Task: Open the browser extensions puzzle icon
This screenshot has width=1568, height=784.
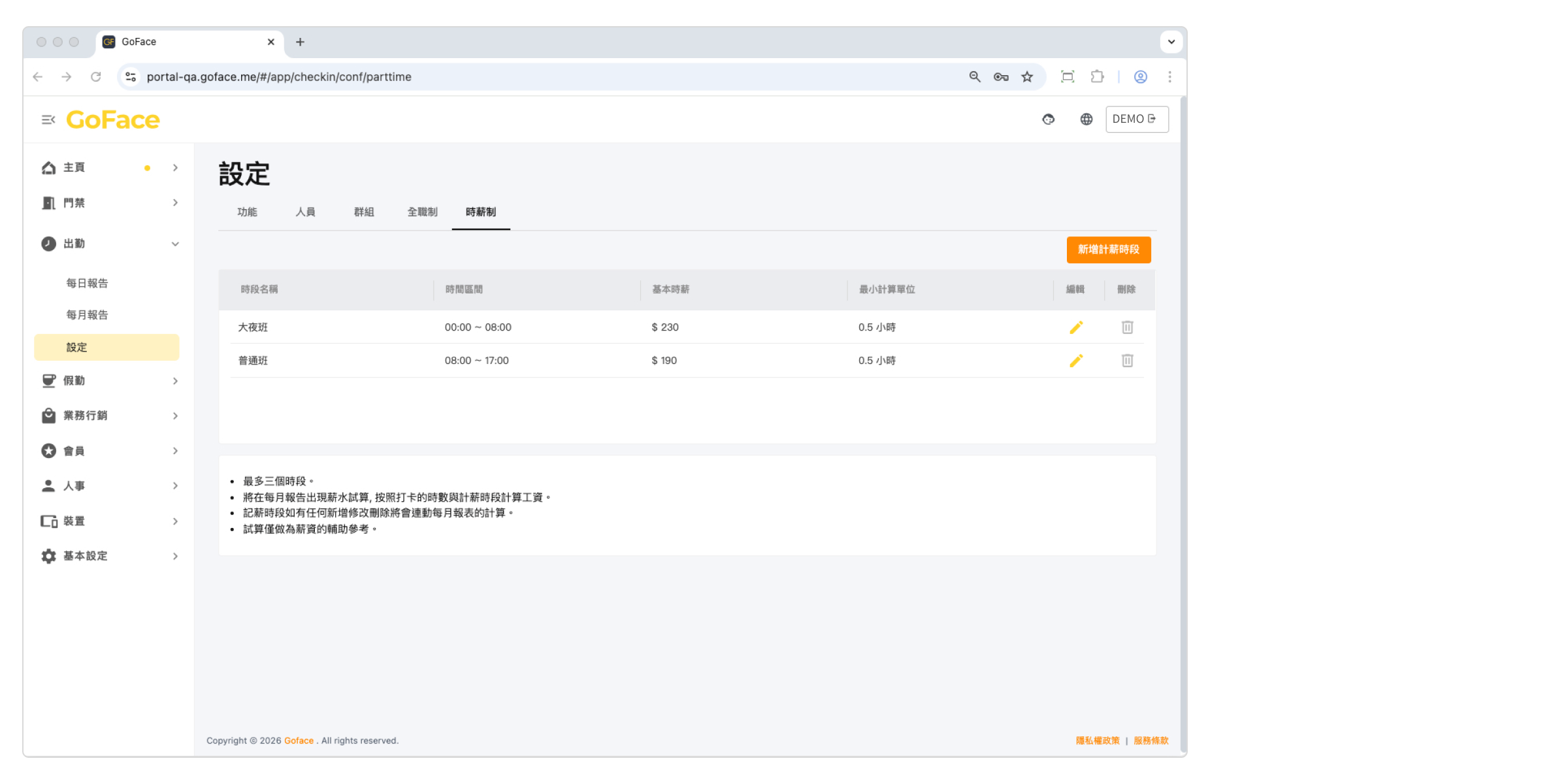Action: [x=1097, y=77]
